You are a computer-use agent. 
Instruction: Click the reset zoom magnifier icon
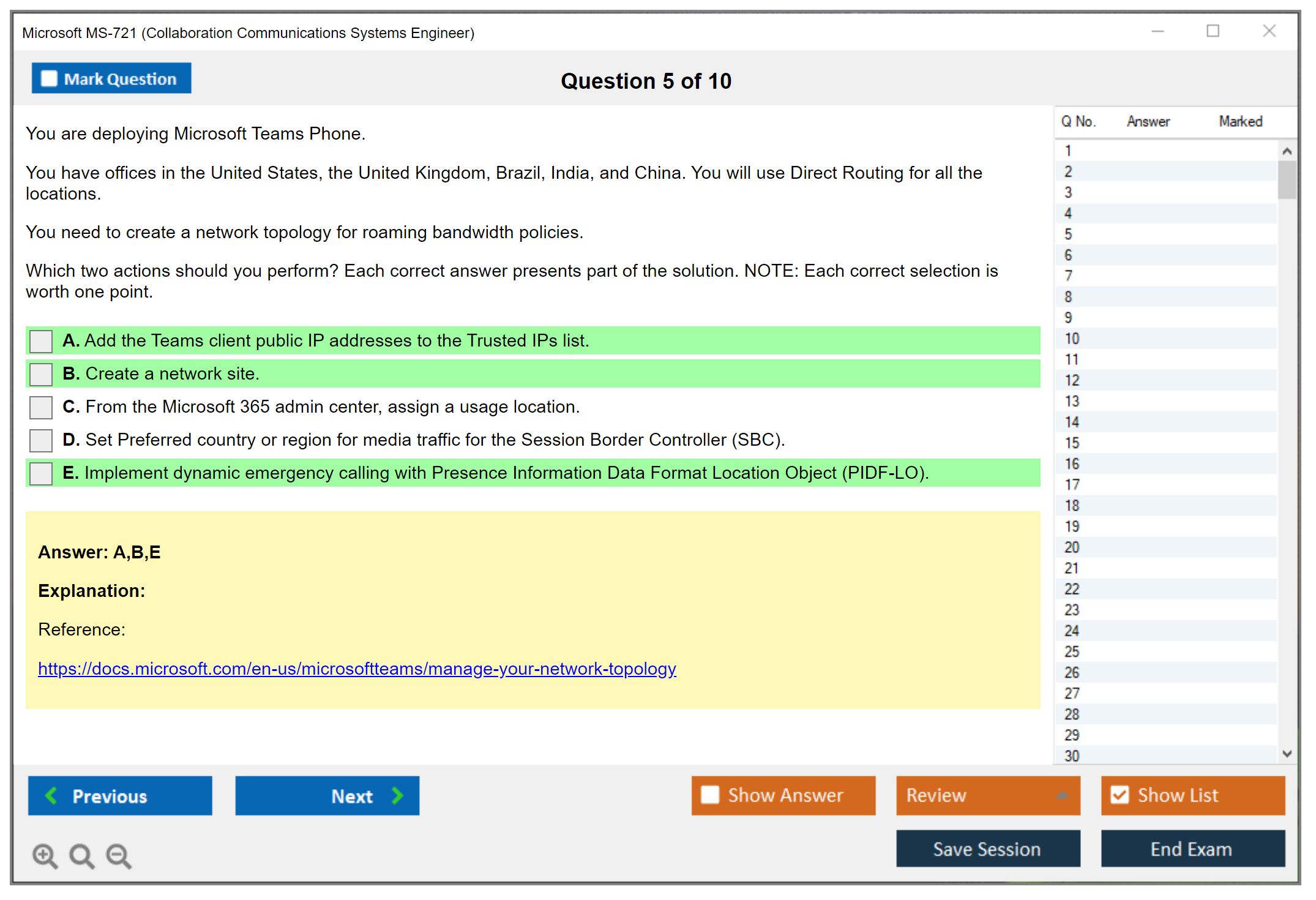pos(81,855)
